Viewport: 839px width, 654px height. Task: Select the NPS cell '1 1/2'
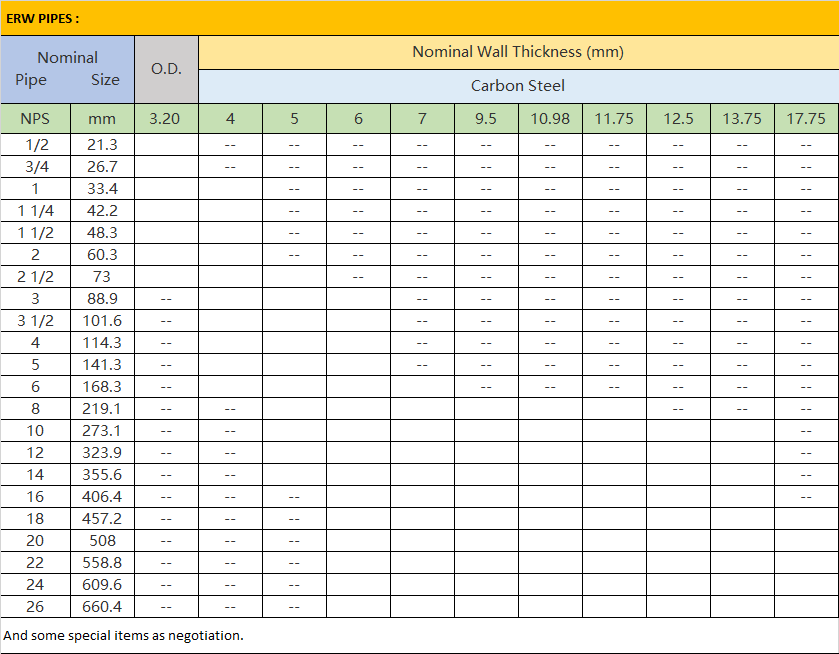35,232
